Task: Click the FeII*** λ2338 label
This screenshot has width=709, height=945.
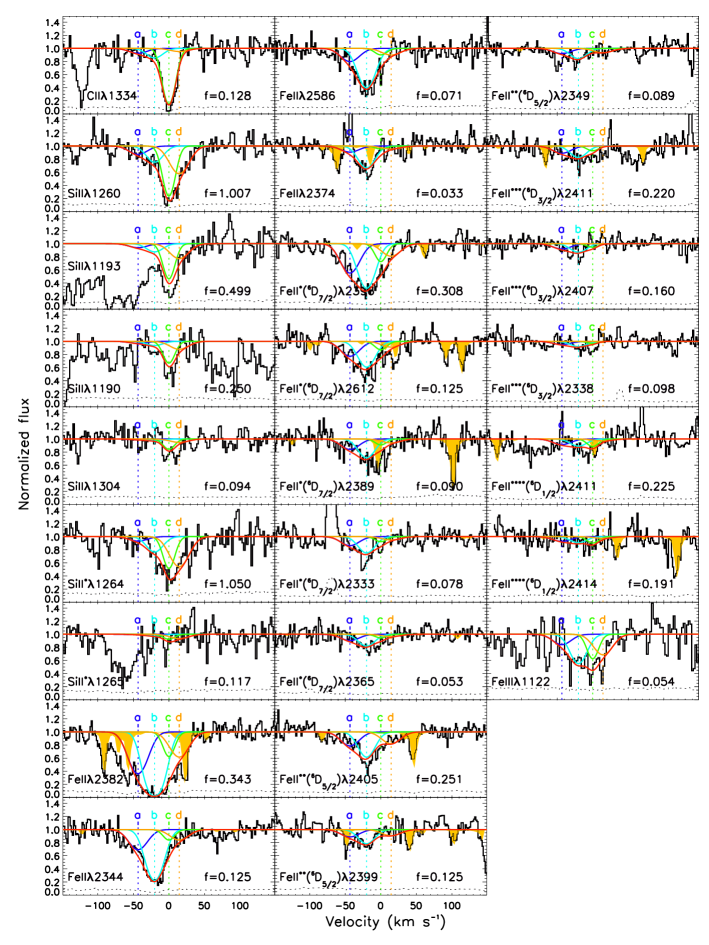Action: pos(543,389)
